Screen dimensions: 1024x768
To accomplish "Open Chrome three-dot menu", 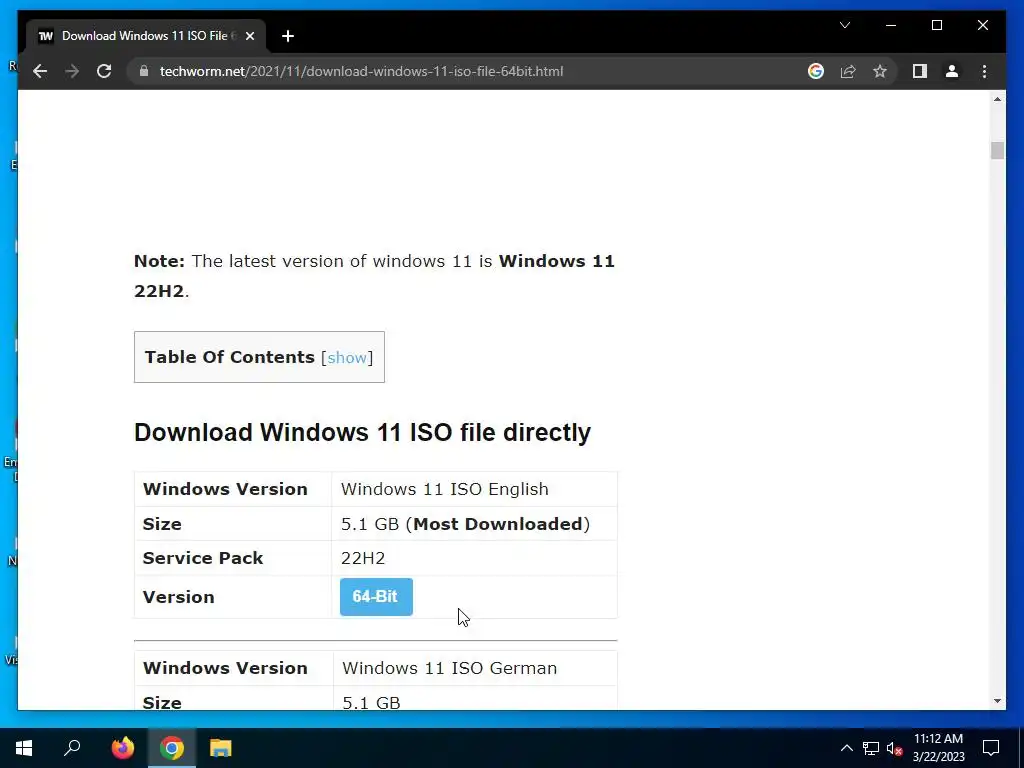I will 984,71.
